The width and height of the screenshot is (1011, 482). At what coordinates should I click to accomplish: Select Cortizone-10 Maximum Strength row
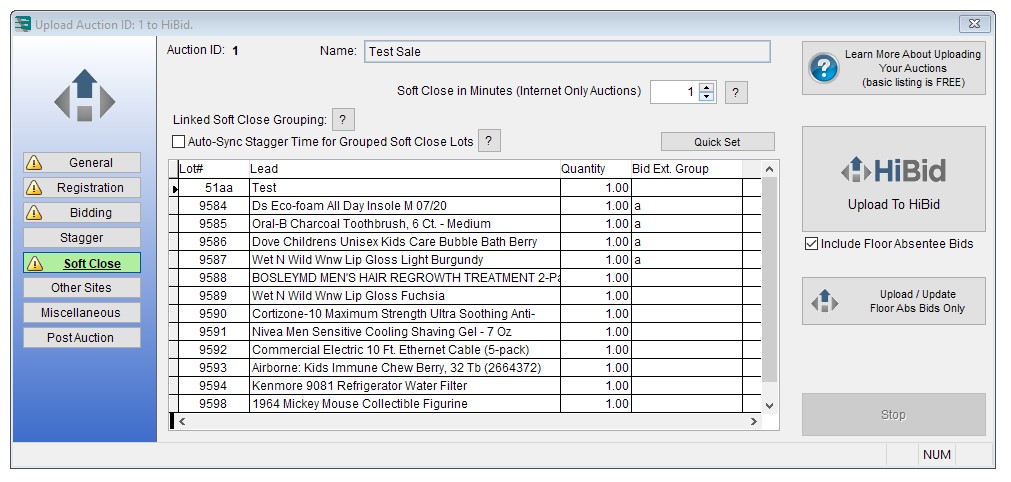pos(465,314)
